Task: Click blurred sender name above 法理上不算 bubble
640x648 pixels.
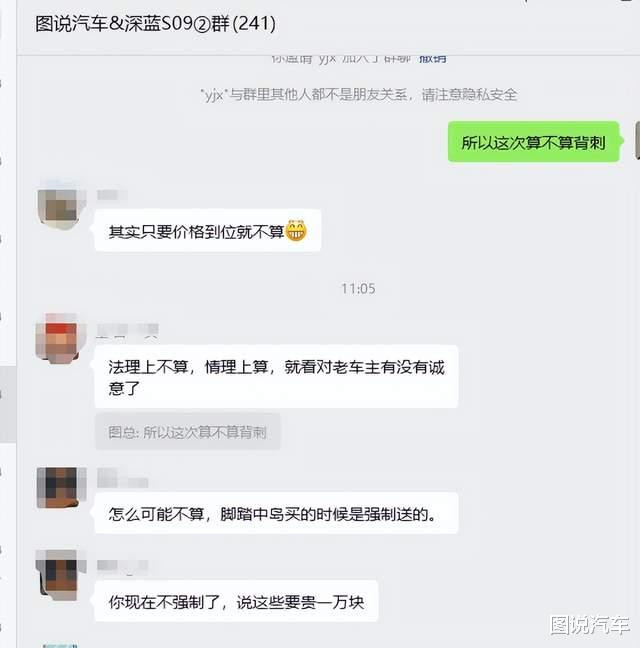Action: (x=127, y=331)
